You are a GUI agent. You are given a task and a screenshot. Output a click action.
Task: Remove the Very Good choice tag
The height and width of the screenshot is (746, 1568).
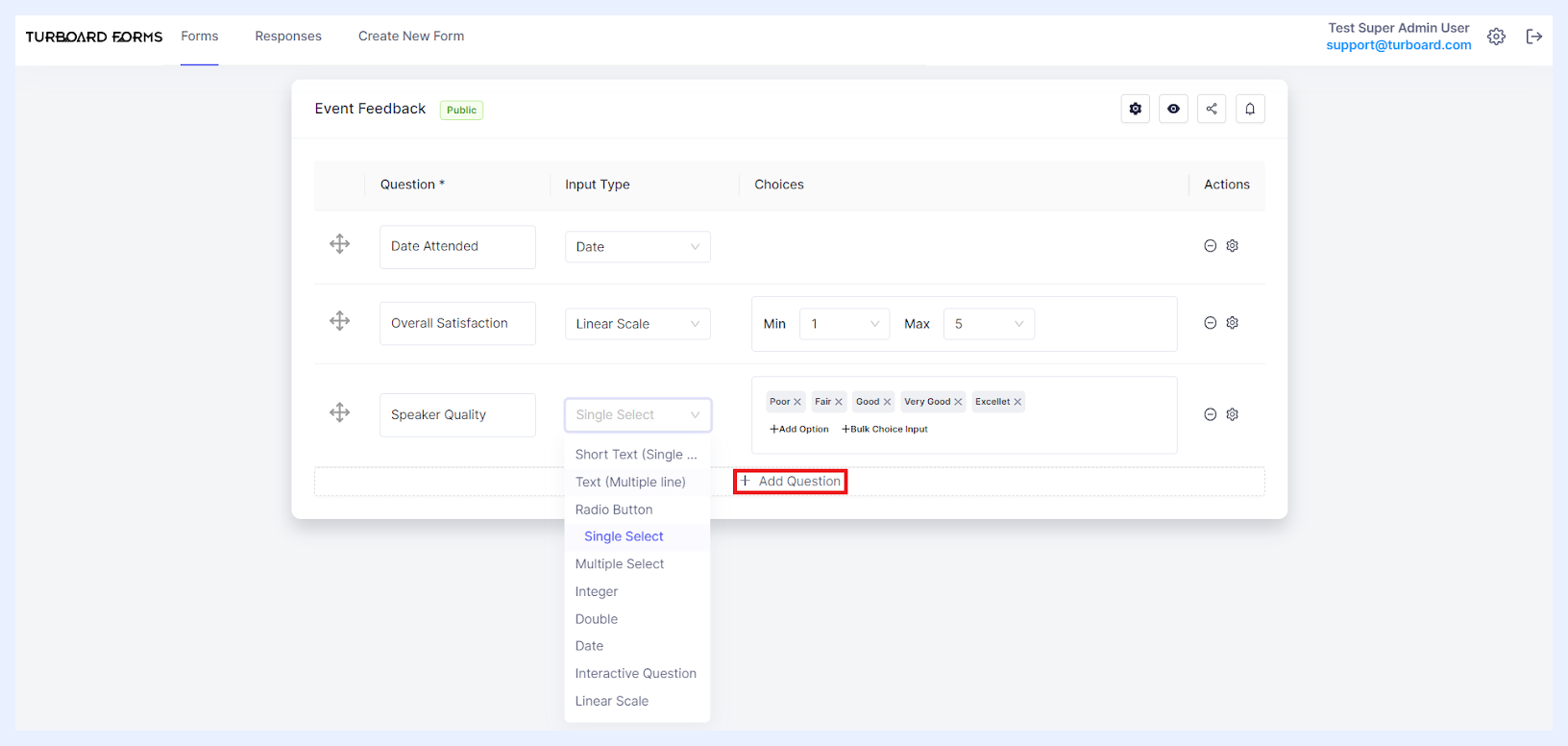click(x=958, y=402)
